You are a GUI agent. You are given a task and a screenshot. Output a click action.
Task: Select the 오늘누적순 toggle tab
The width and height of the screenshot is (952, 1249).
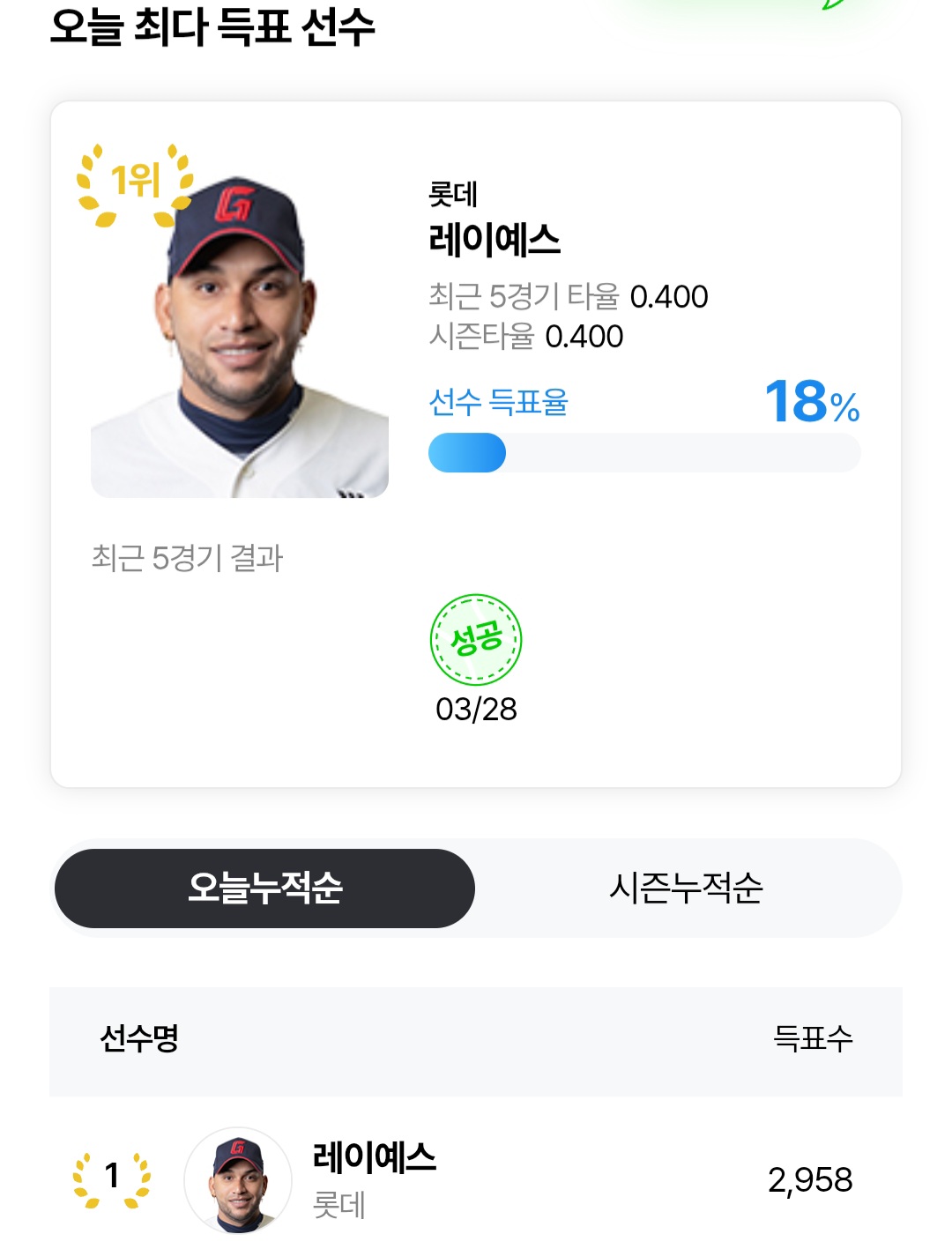pyautogui.click(x=264, y=888)
